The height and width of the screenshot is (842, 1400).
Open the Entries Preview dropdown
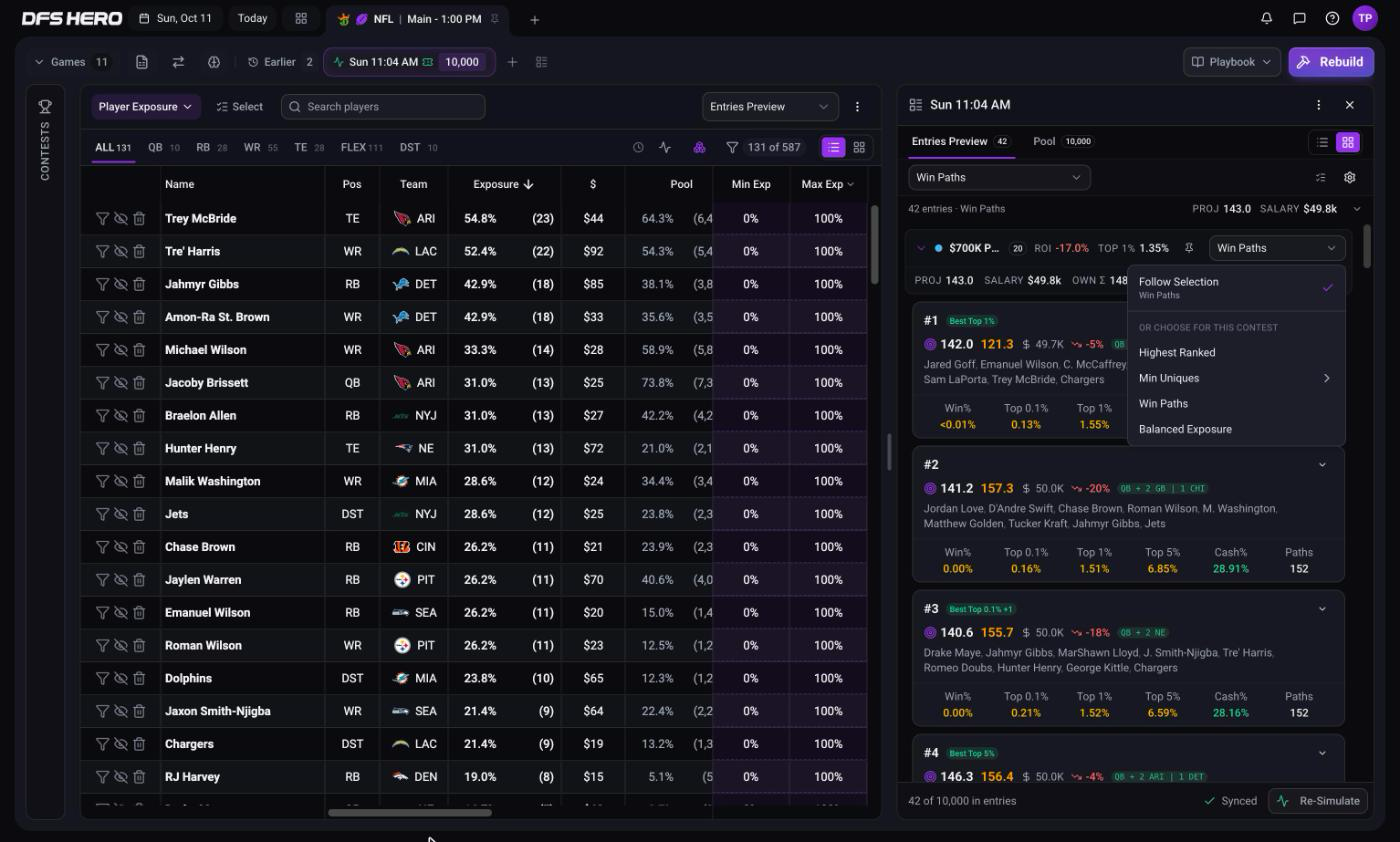click(770, 106)
